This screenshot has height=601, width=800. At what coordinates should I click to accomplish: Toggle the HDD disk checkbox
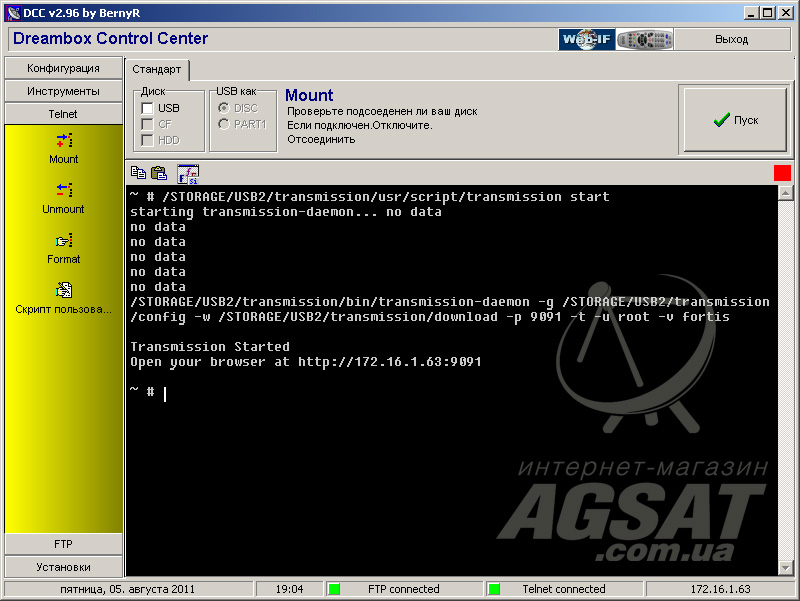(x=147, y=140)
